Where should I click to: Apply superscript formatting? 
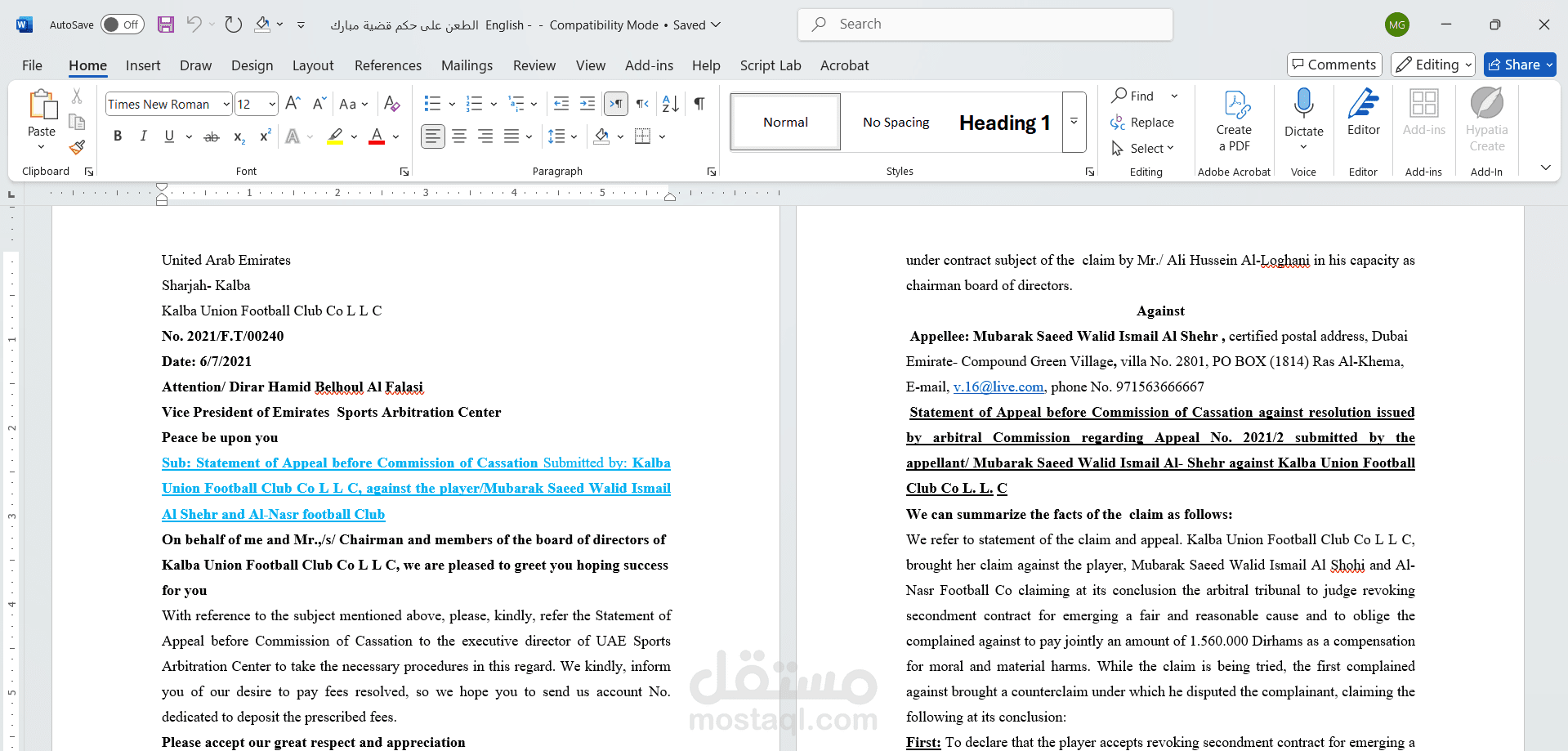(265, 136)
